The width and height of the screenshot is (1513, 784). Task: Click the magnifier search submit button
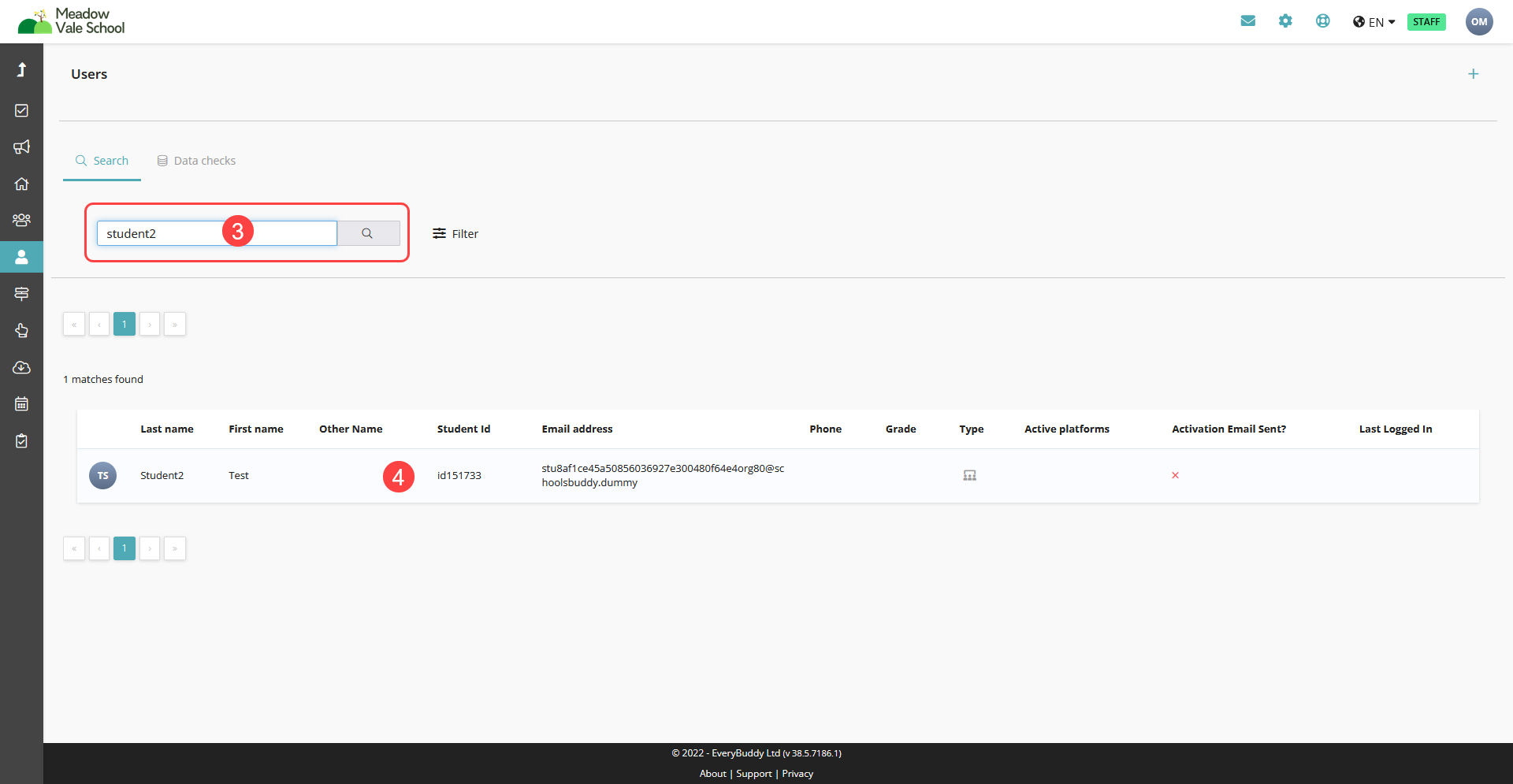coord(367,233)
